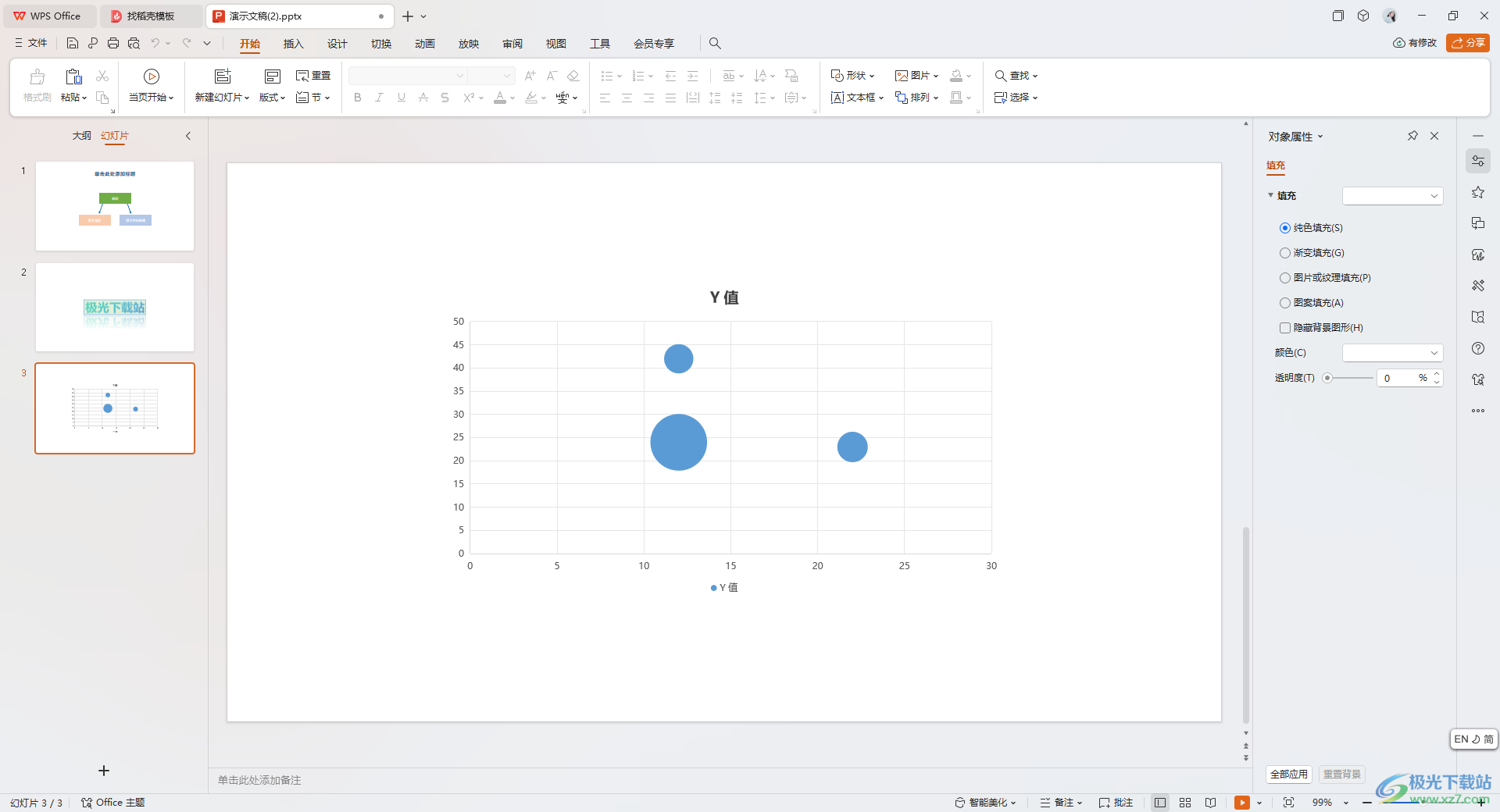Click the transparency slider handle
This screenshot has height=812, width=1500.
pos(1327,378)
